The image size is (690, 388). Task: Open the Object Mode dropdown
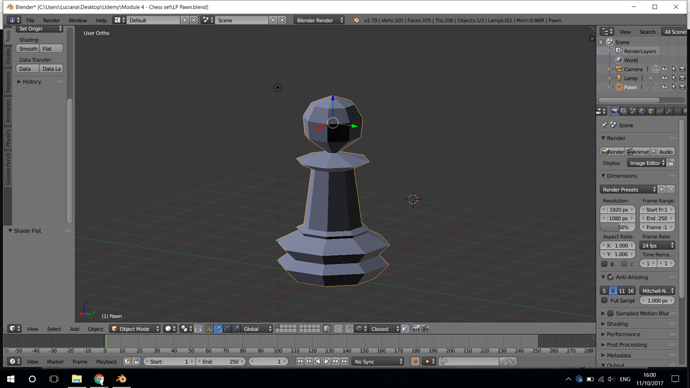click(135, 329)
